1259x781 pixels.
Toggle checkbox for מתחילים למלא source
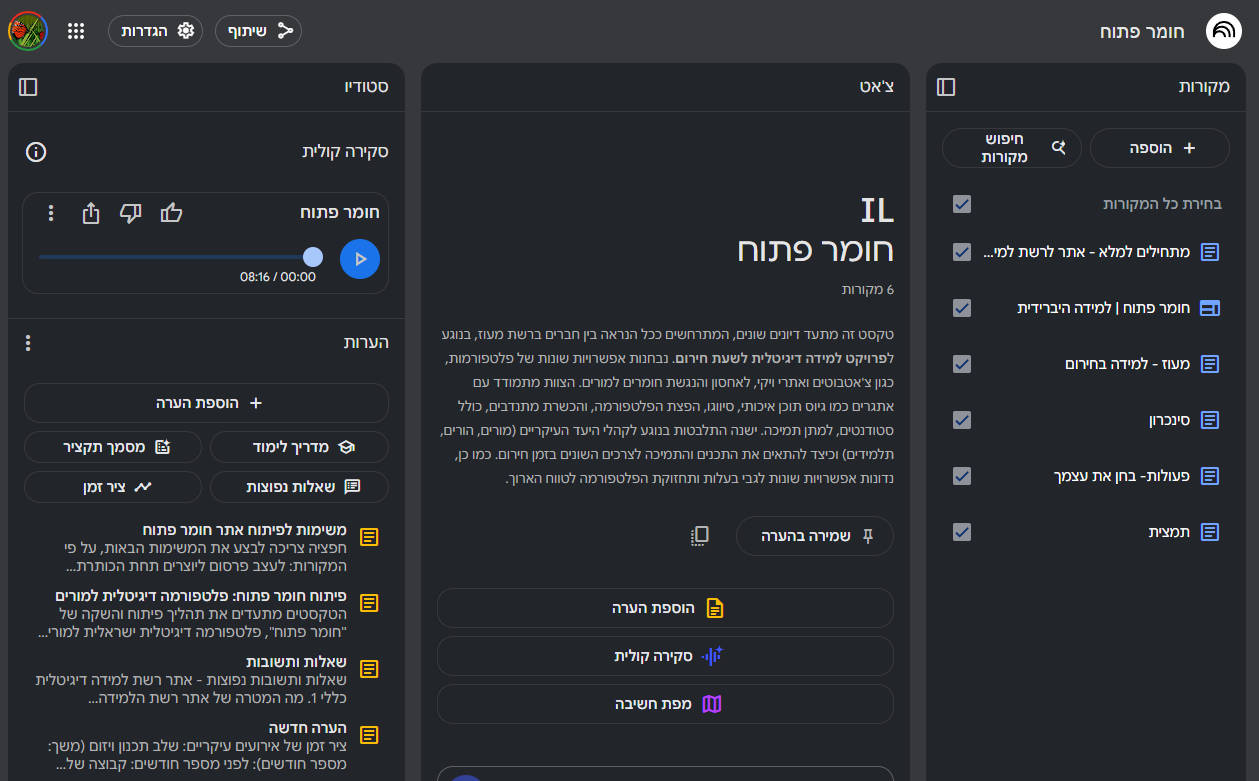[962, 252]
